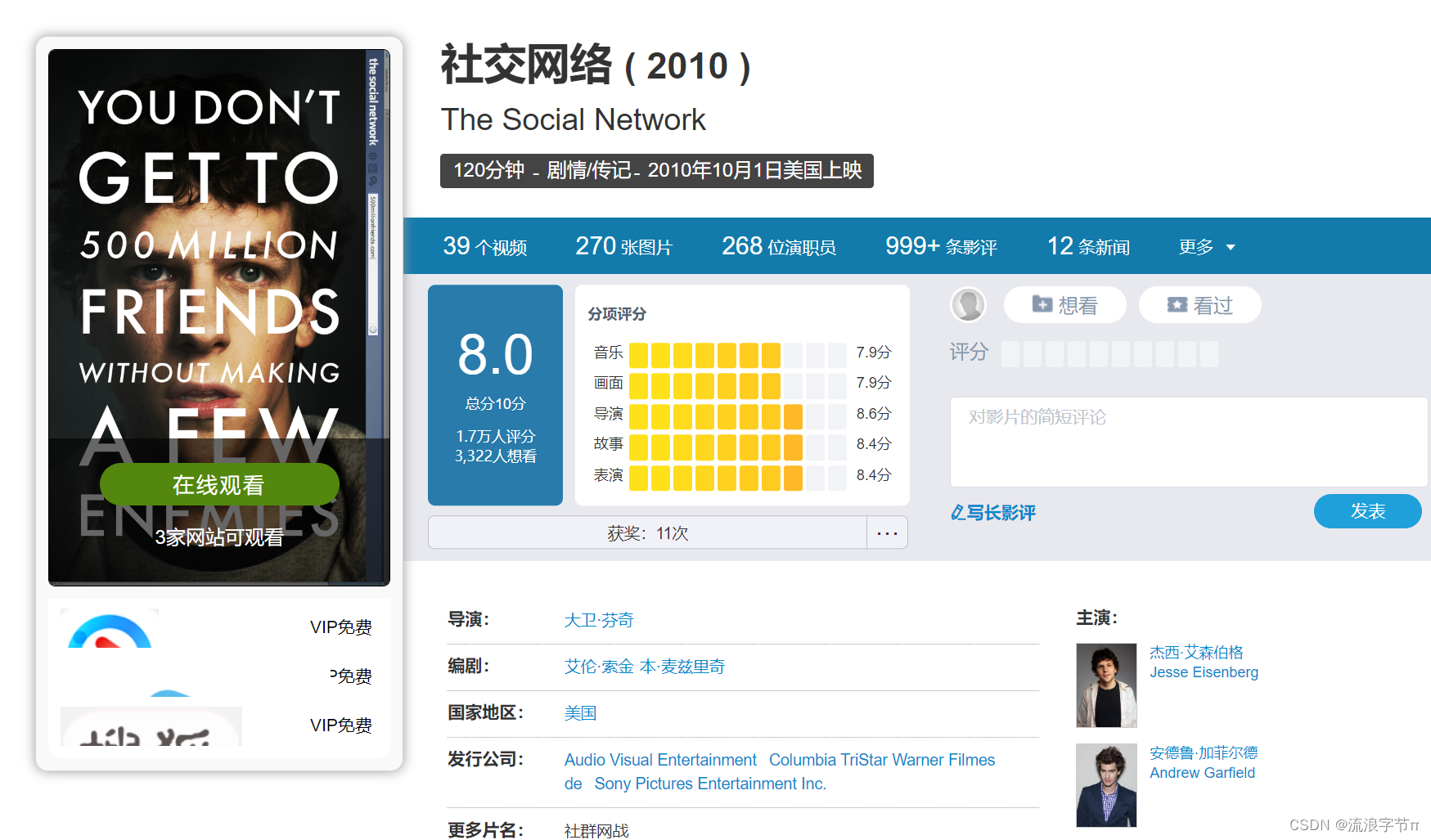The width and height of the screenshot is (1431, 840).
Task: Click the user avatar icon
Action: 969,305
